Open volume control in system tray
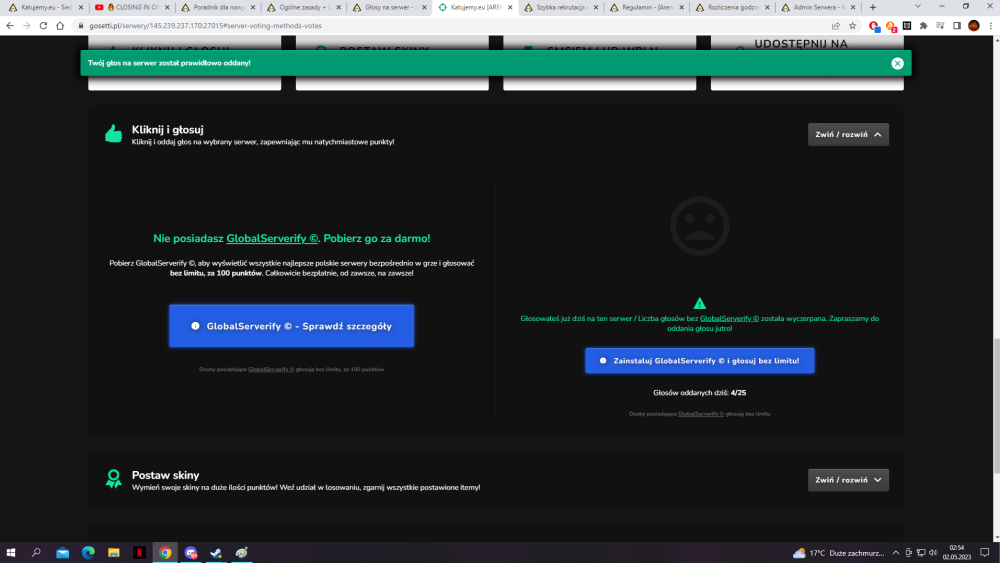The width and height of the screenshot is (1000, 563). 933,553
